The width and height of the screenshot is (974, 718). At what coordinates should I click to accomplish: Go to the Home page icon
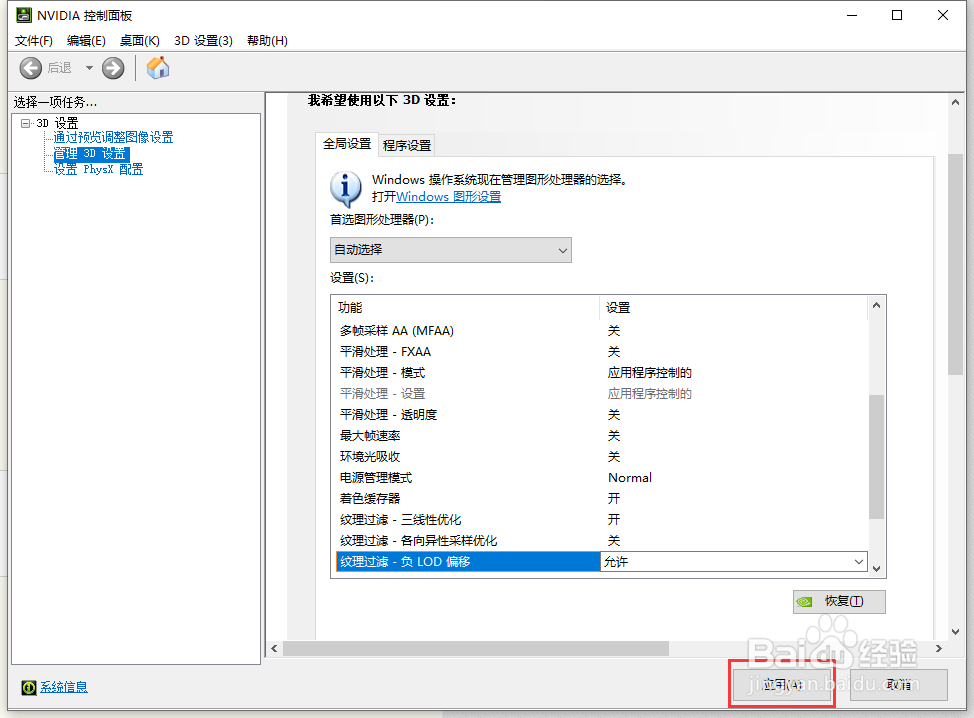(158, 68)
